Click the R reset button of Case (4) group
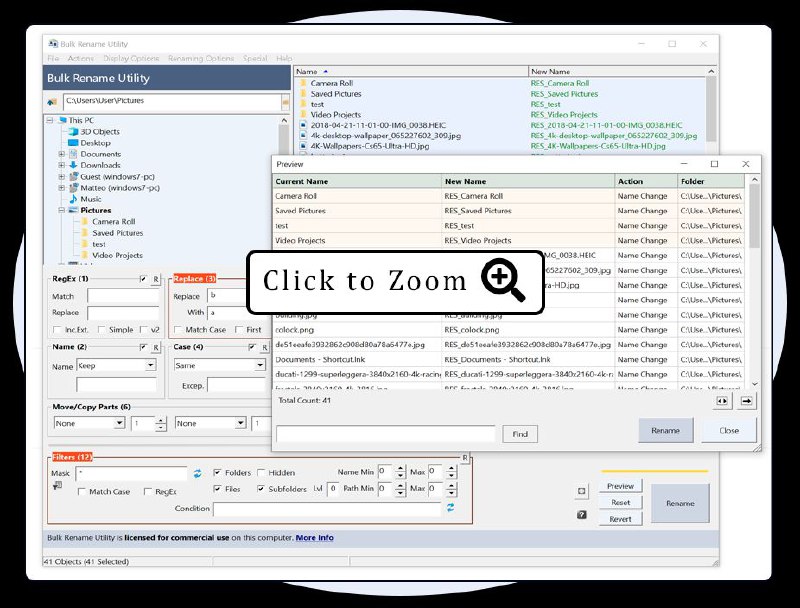Screen dimensions: 800x608 [x=265, y=348]
